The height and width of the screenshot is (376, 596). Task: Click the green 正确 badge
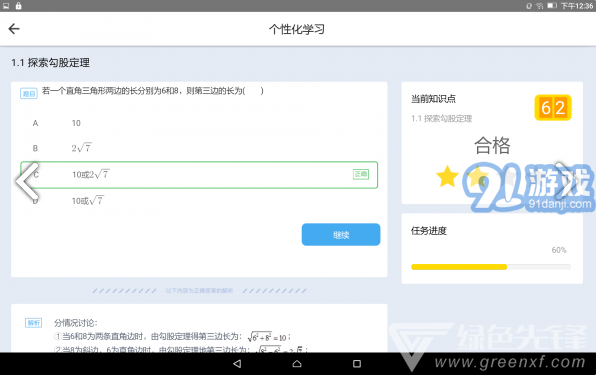click(x=361, y=174)
